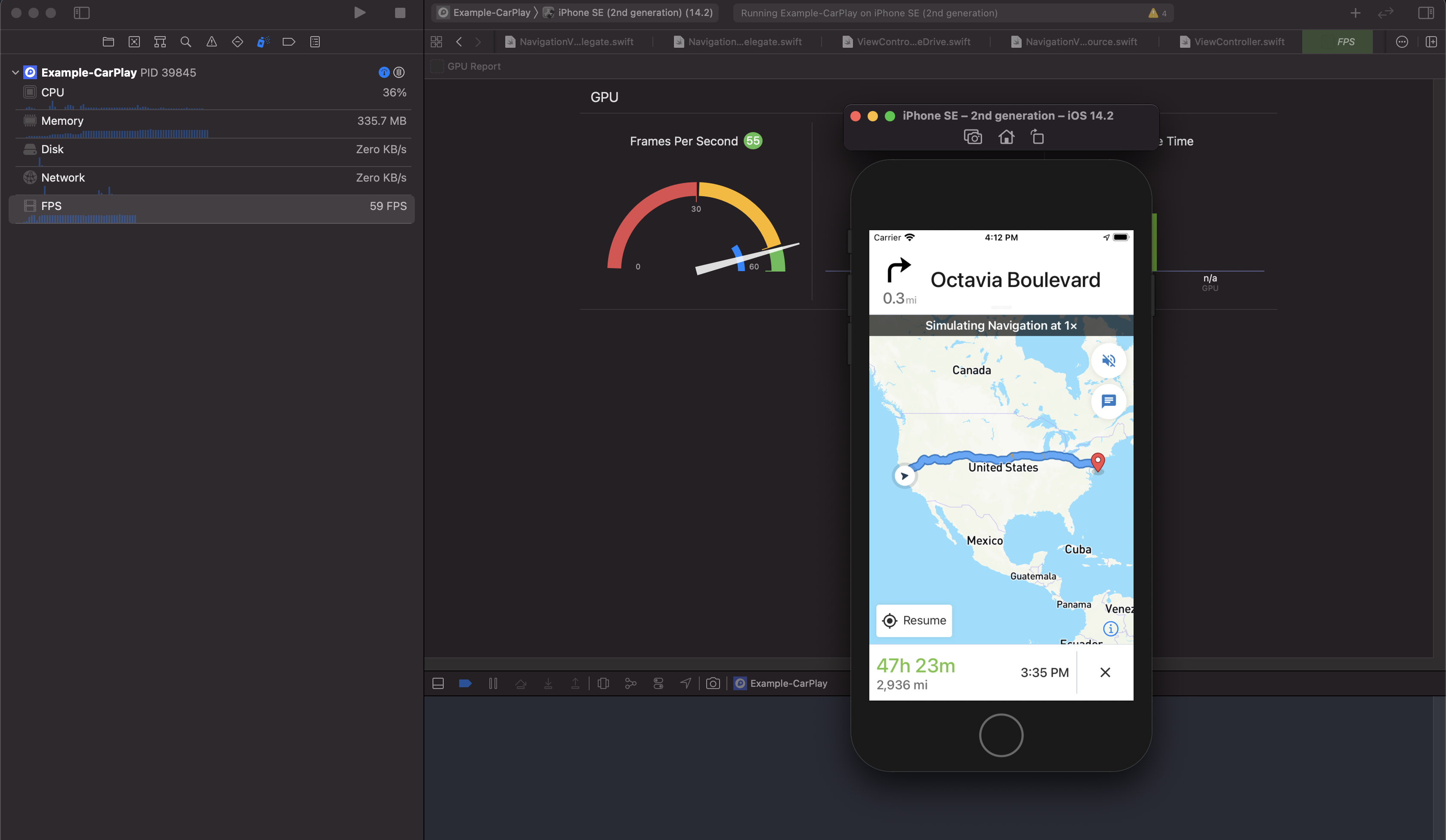Hide the debug area toggle button
Viewport: 1446px width, 840px height.
[438, 683]
